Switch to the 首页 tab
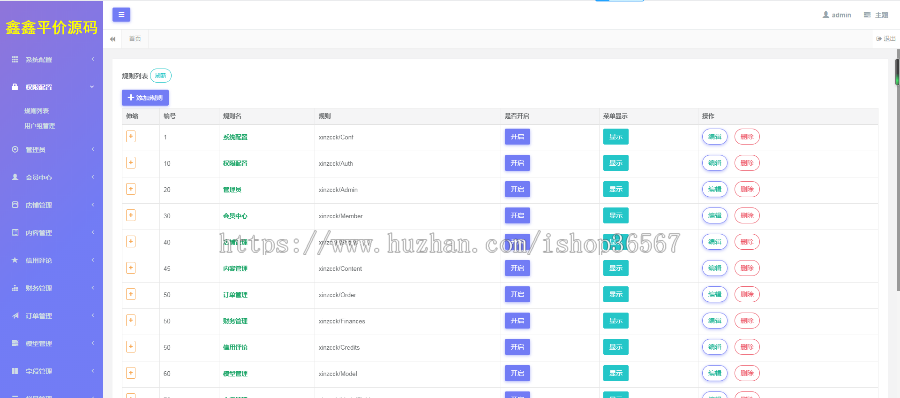The width and height of the screenshot is (900, 398). click(135, 39)
